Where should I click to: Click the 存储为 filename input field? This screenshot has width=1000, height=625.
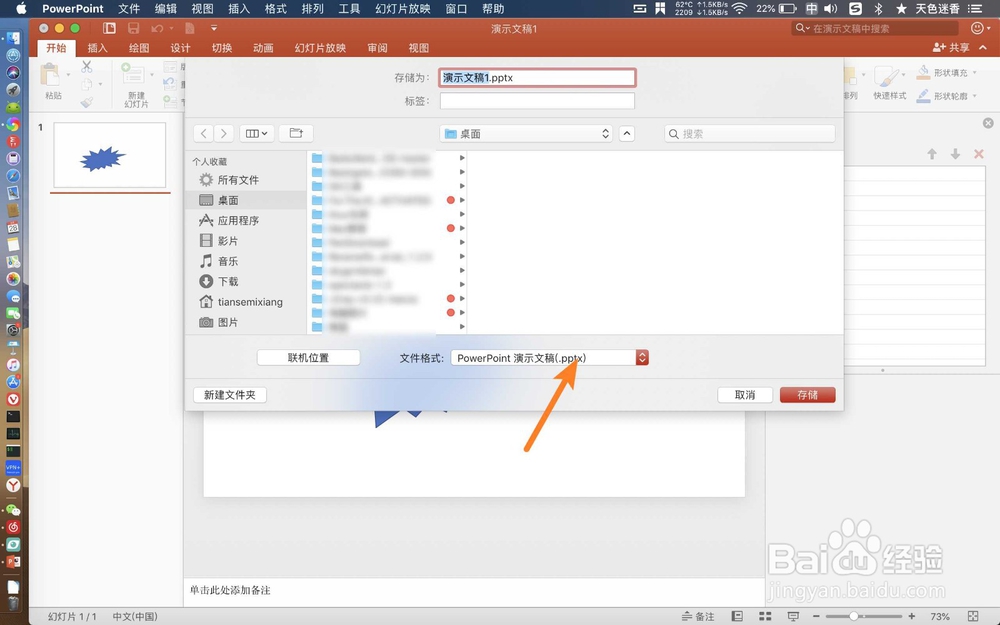pos(537,78)
